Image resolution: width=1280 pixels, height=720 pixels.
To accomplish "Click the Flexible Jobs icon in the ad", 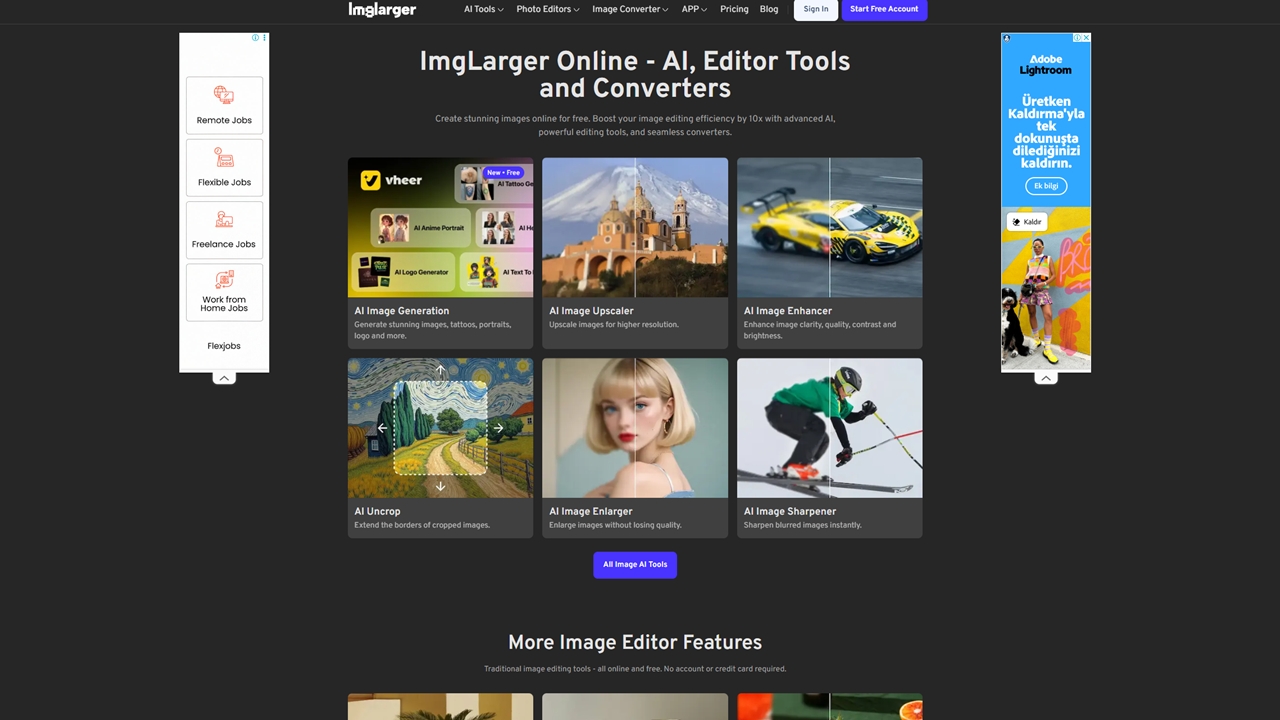I will (224, 158).
